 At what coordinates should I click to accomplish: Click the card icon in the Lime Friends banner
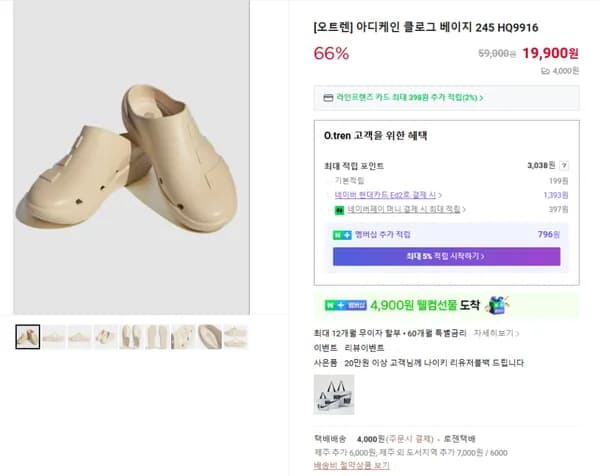coord(328,98)
